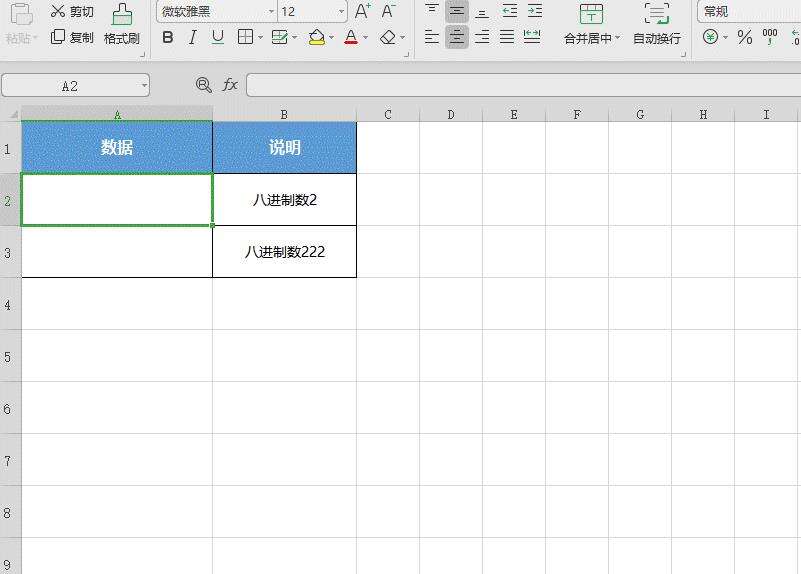The image size is (801, 574).
Task: Select row 1 header
Action: point(10,148)
